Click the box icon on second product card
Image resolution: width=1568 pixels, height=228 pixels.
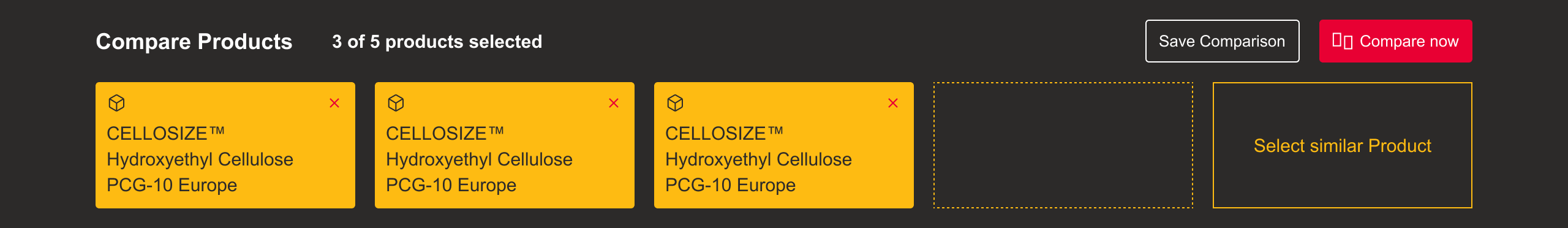tap(396, 103)
